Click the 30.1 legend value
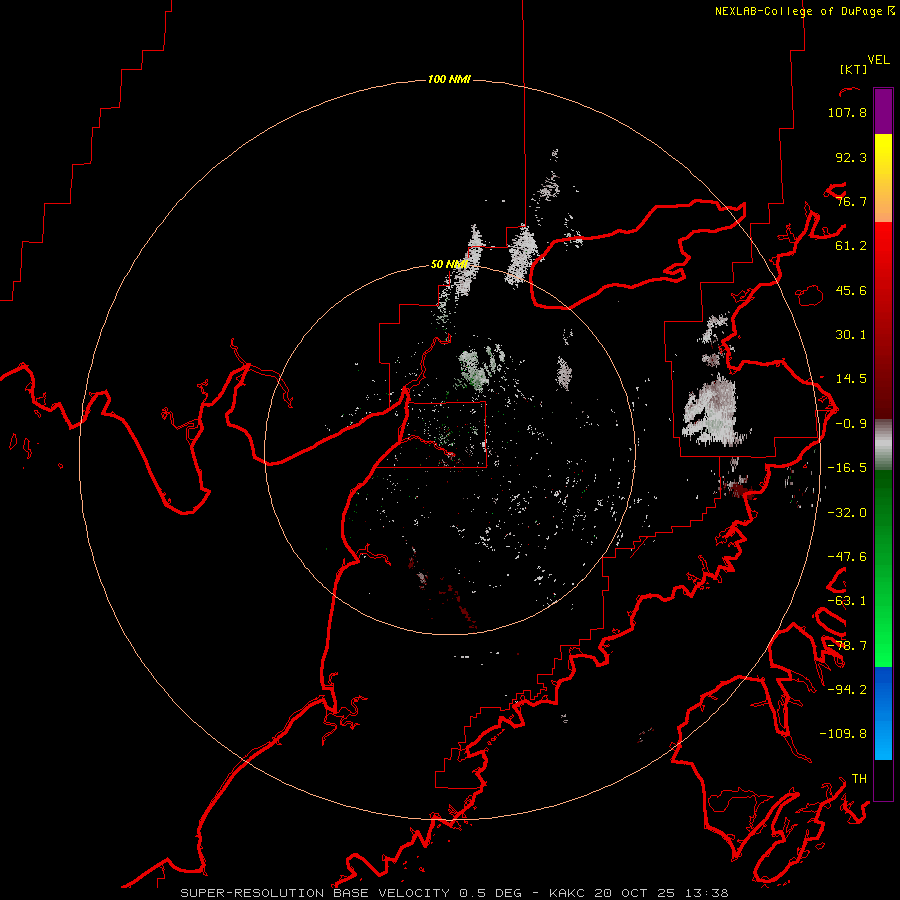 [851, 335]
